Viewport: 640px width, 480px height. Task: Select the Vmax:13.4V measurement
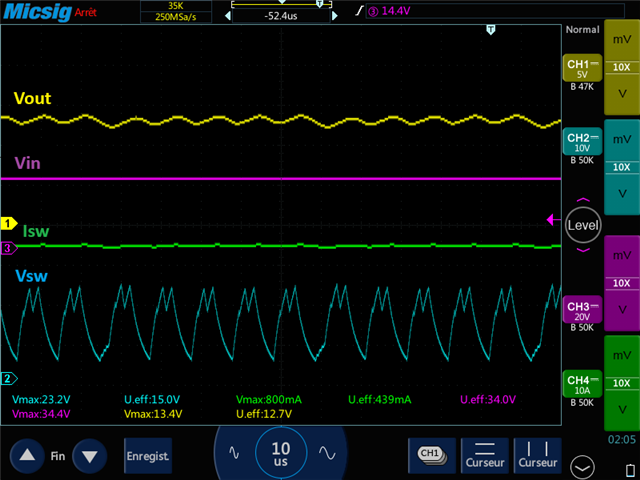153,414
